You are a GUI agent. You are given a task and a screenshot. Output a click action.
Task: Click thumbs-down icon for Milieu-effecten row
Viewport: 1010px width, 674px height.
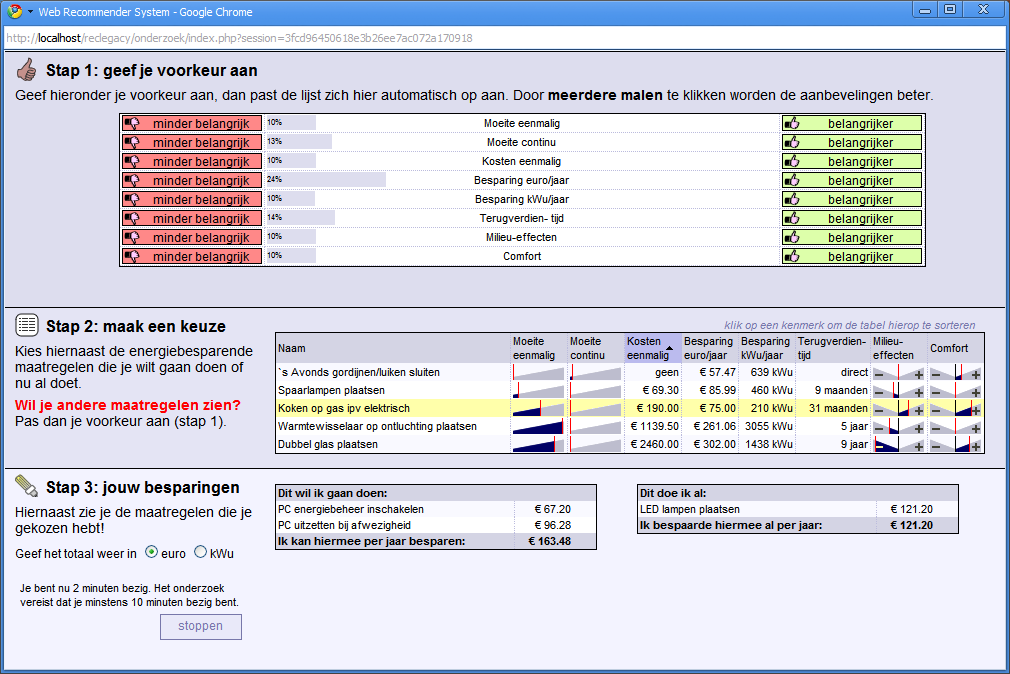coord(131,237)
